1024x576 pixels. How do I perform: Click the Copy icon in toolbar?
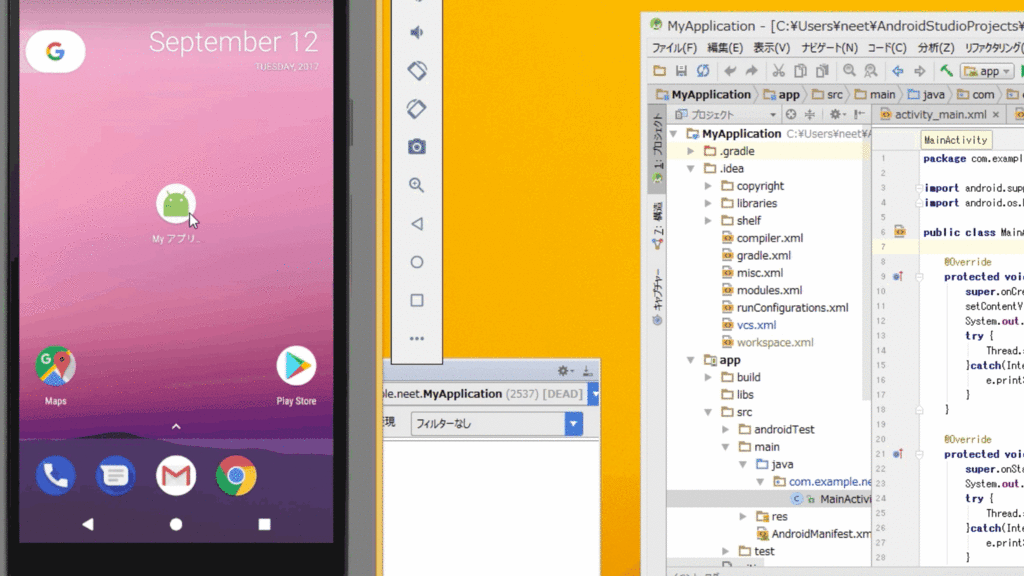click(800, 71)
